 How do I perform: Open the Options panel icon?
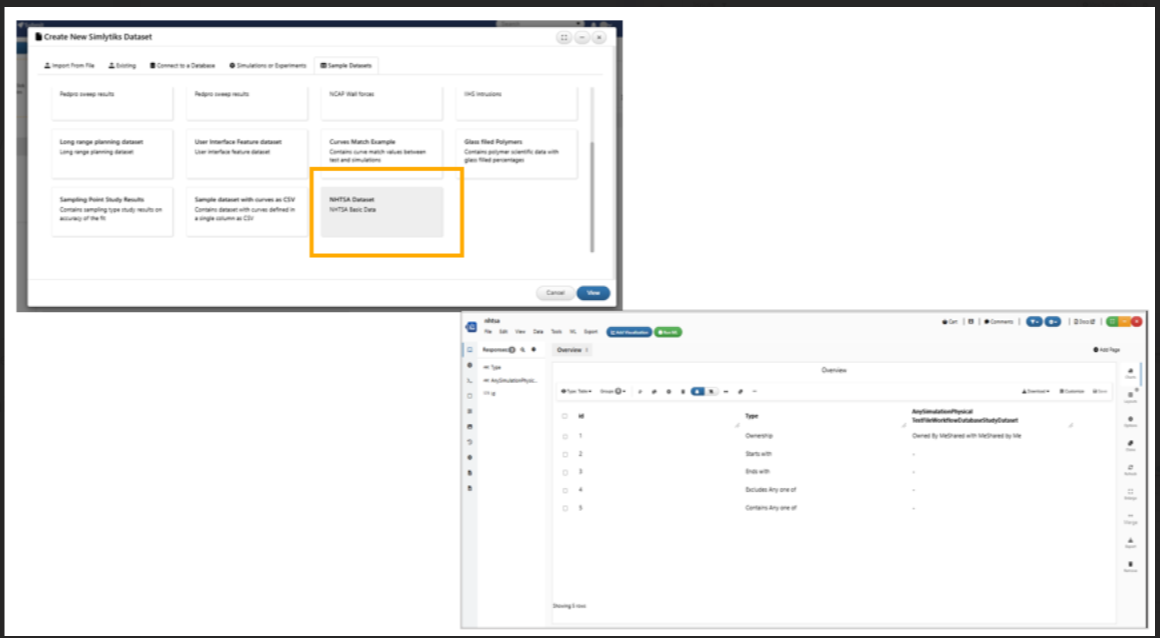(x=1130, y=421)
